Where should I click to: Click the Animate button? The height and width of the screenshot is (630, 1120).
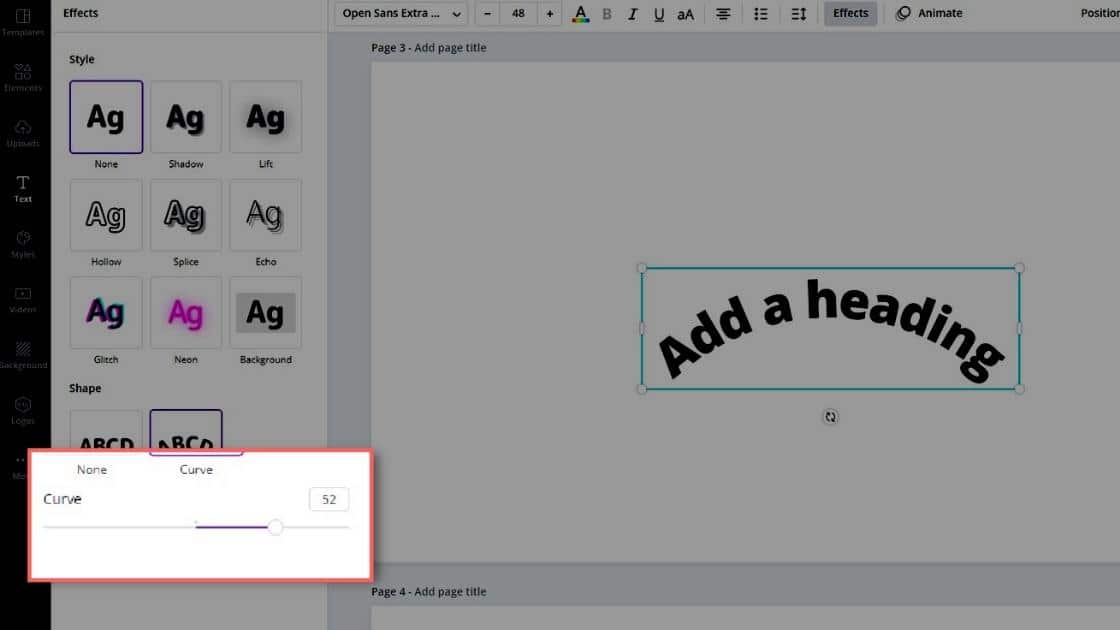coord(929,13)
